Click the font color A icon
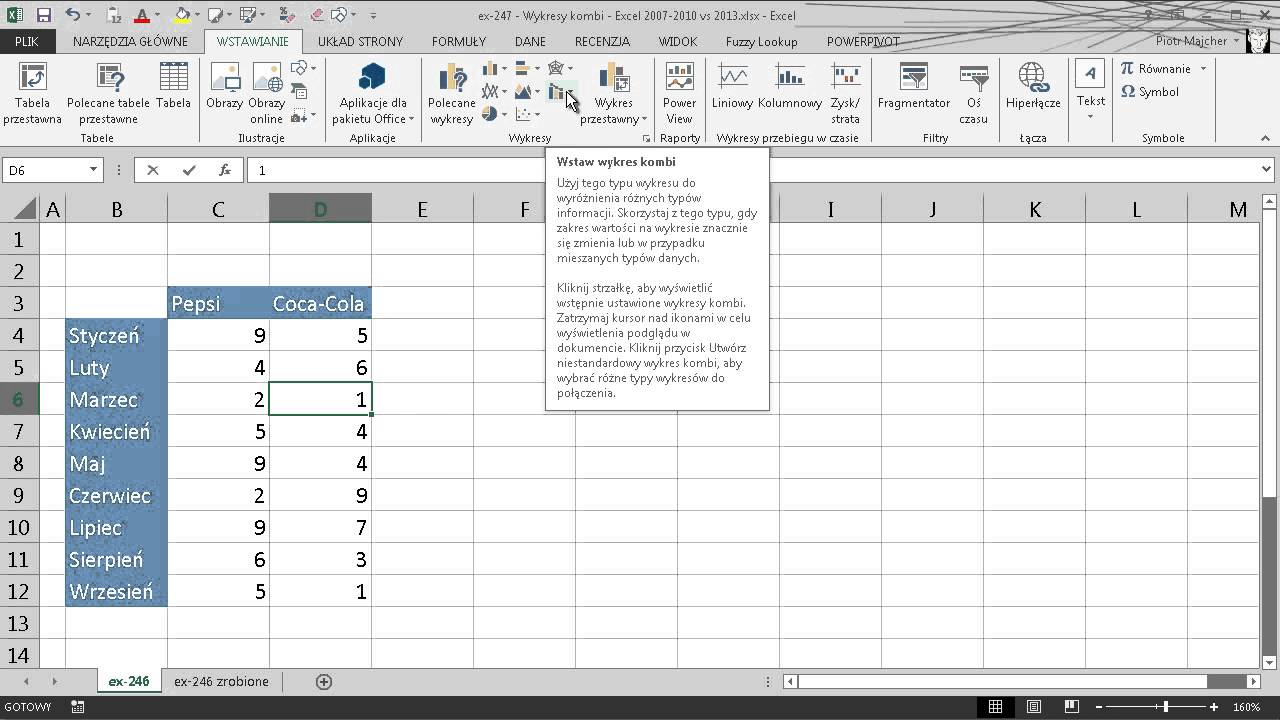1280x720 pixels. coord(141,15)
